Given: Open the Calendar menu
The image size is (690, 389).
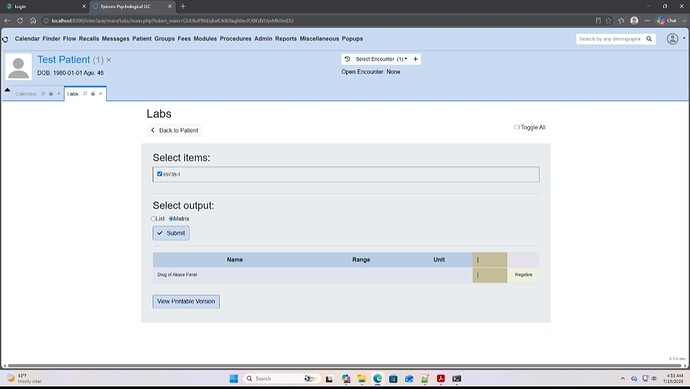Looking at the screenshot, I should click(x=27, y=39).
